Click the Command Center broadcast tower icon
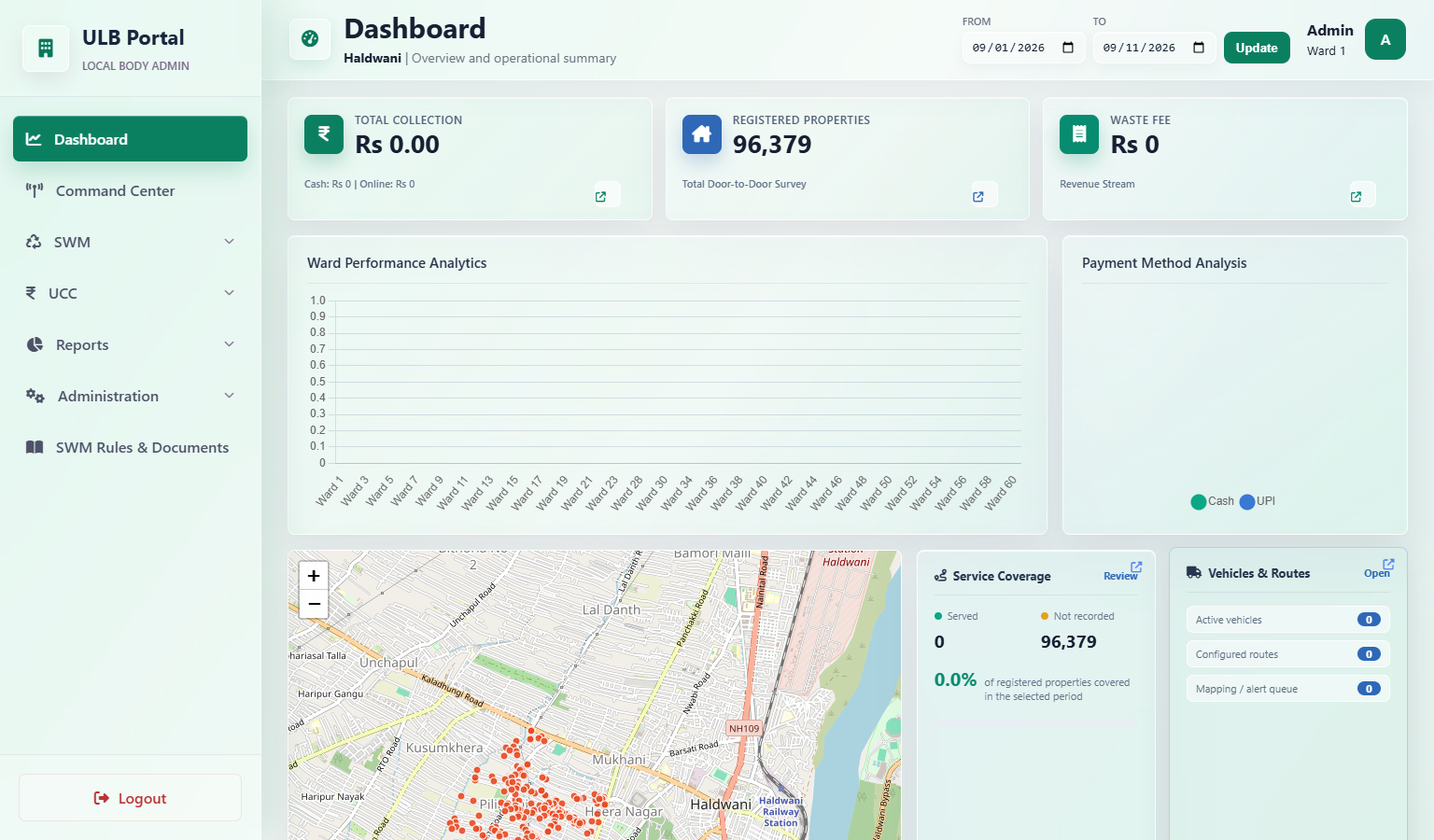The height and width of the screenshot is (840, 1434). [35, 190]
